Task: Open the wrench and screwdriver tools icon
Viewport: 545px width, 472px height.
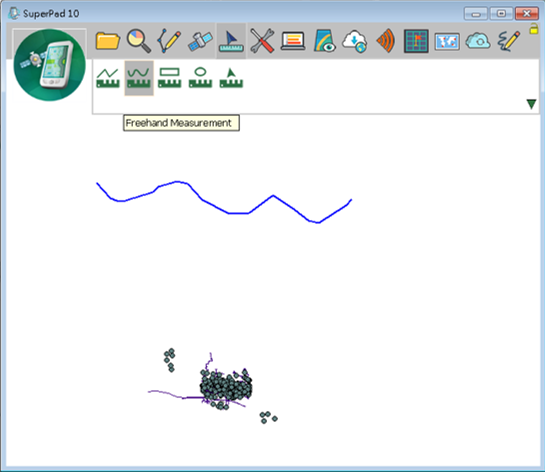Action: coord(262,41)
